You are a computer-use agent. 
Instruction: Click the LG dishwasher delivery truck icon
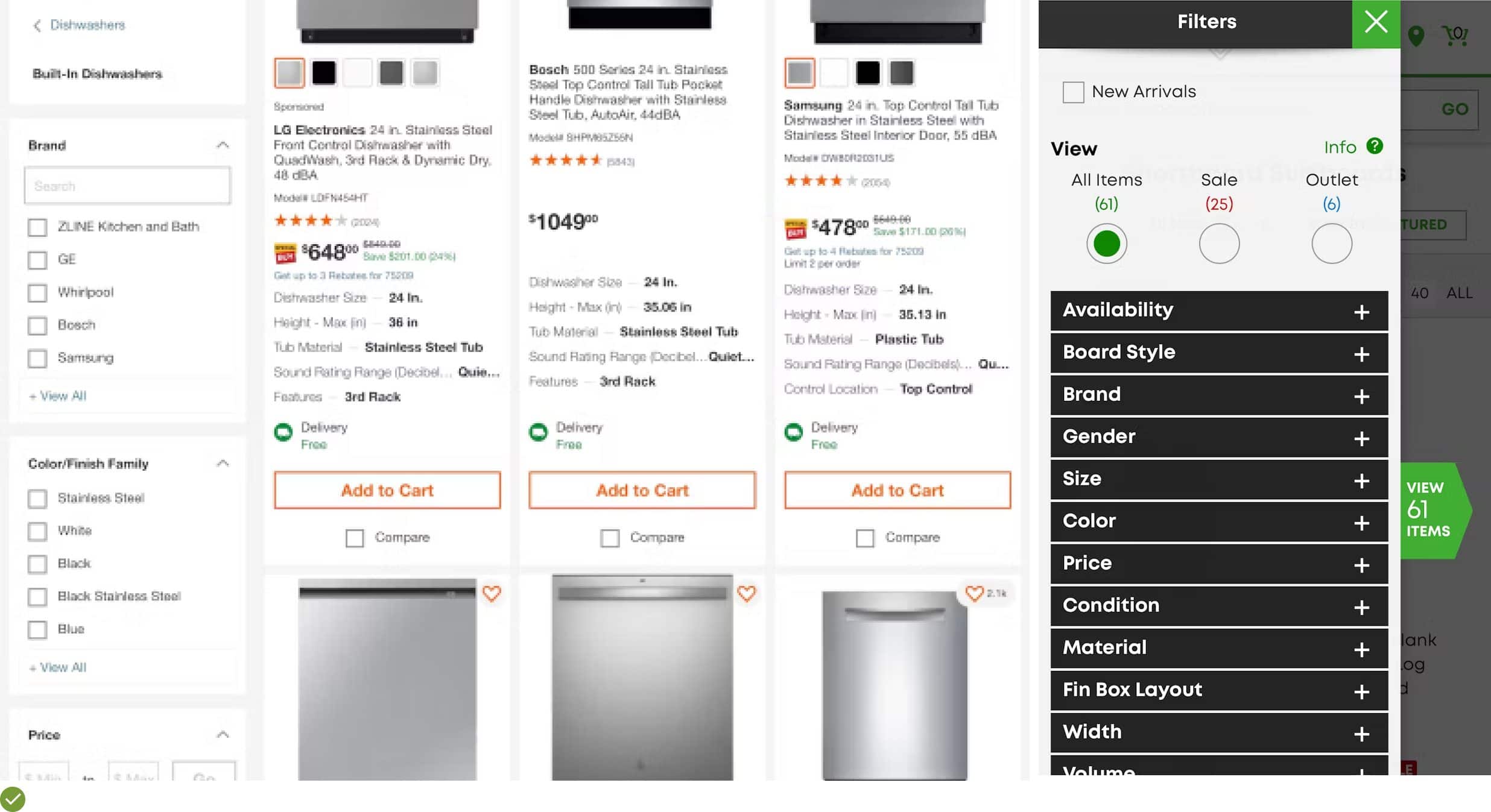pos(283,432)
